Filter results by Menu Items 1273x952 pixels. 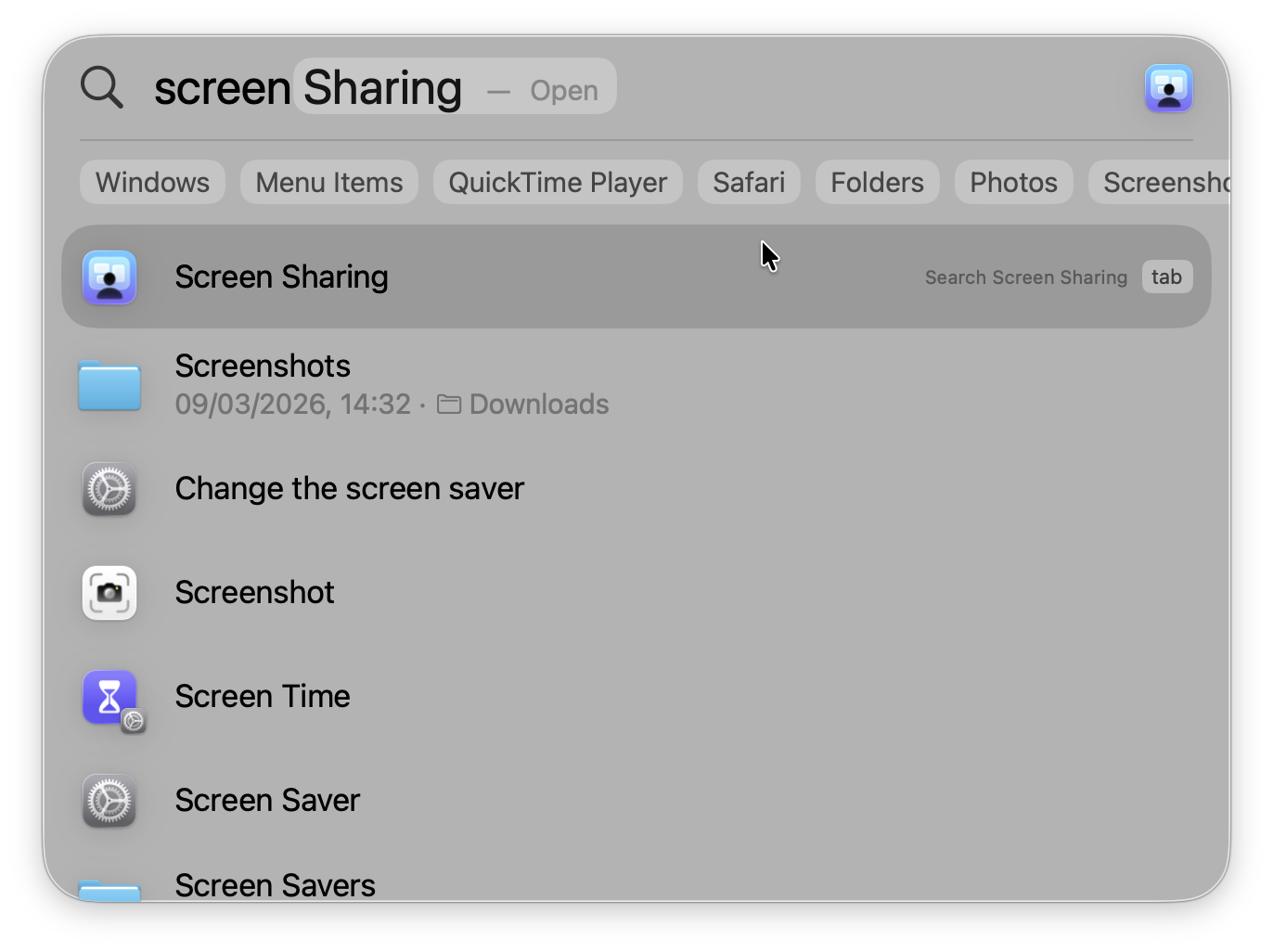329,182
